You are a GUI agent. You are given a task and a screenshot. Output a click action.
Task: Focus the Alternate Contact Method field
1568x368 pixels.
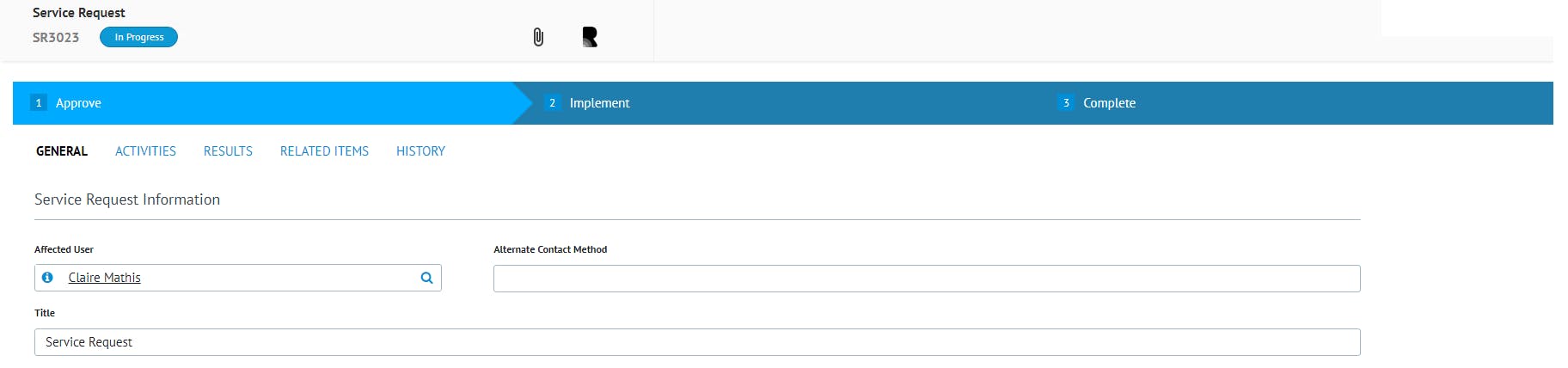tap(926, 279)
